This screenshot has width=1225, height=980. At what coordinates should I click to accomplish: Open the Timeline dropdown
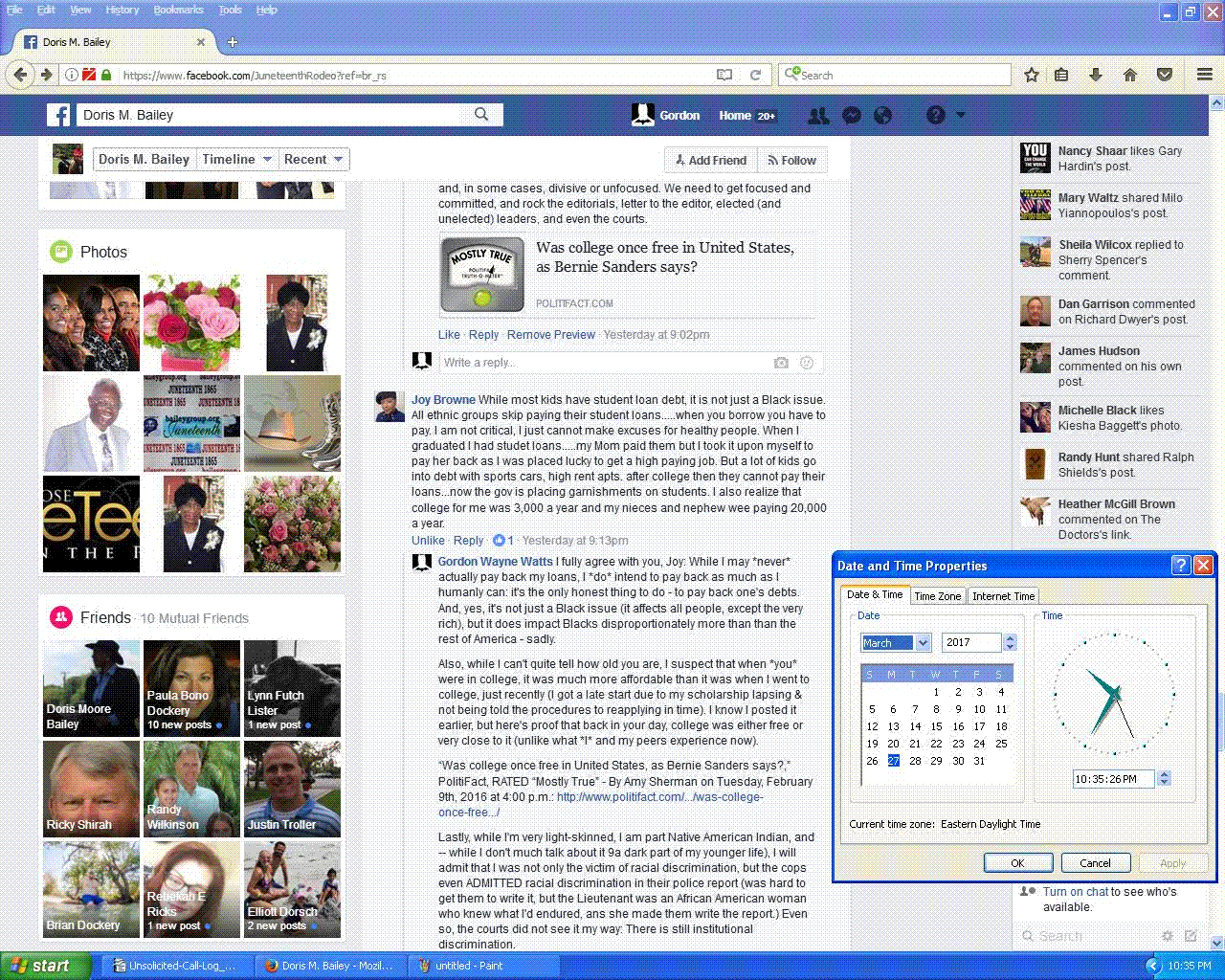pyautogui.click(x=237, y=160)
